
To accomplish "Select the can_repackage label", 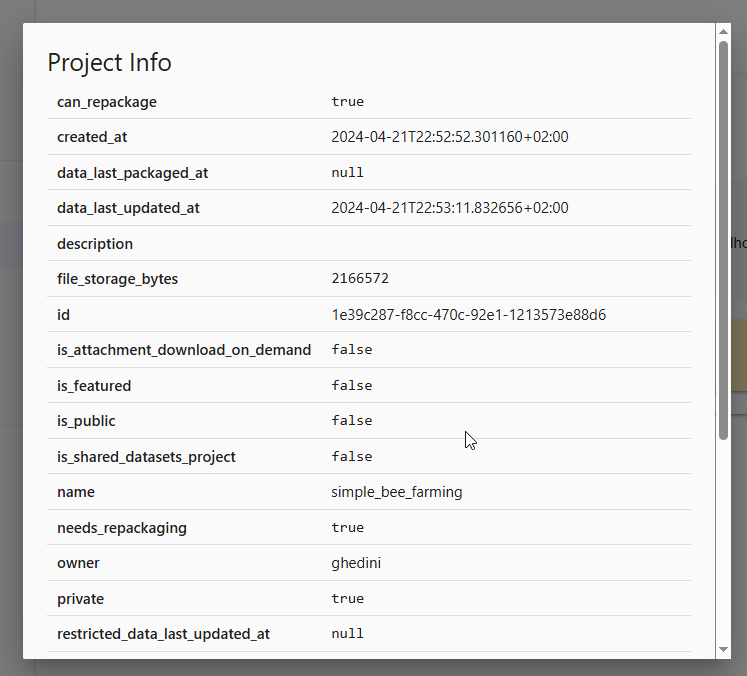I will [x=107, y=102].
